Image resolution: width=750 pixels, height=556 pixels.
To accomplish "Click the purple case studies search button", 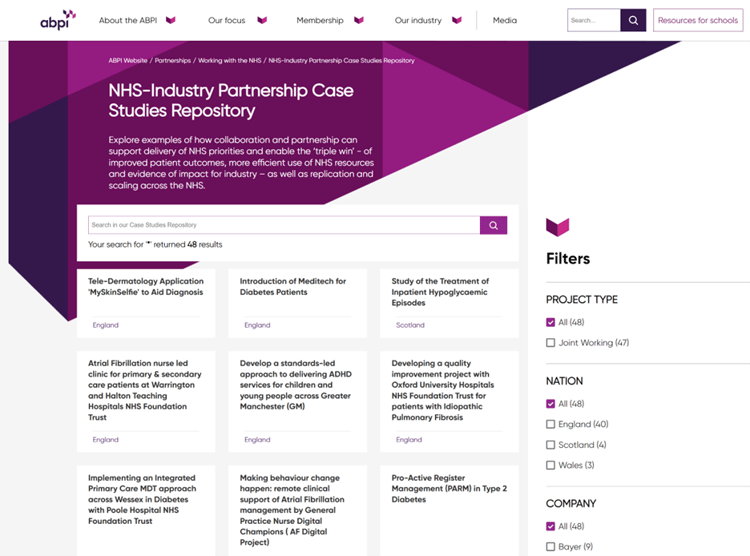I will pyautogui.click(x=493, y=225).
